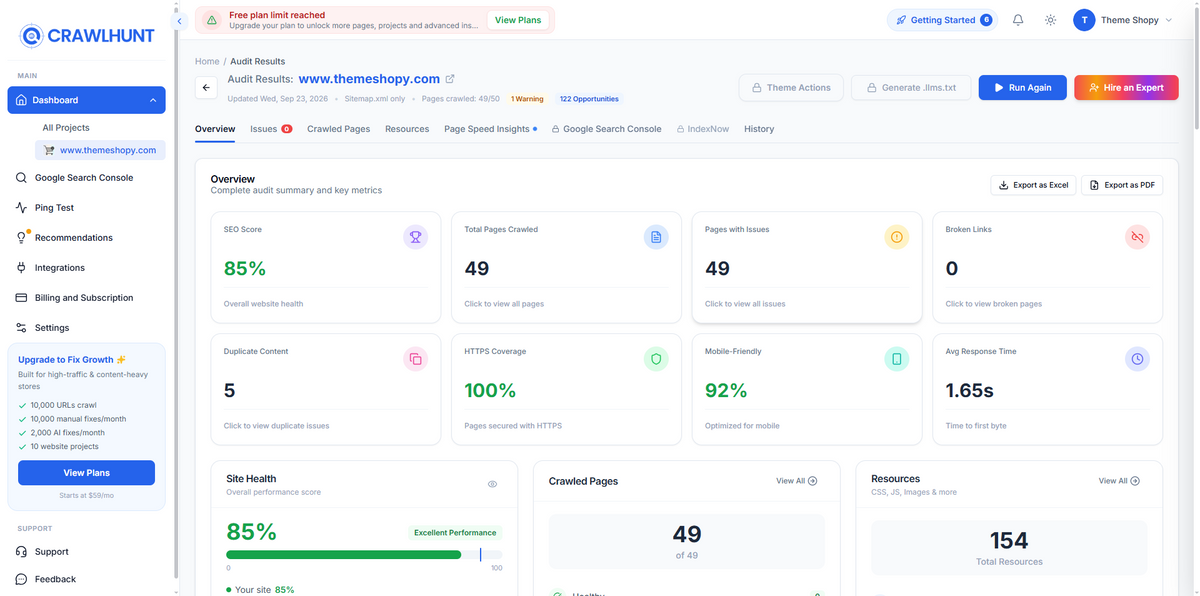Click the Duplicate Content copy icon

(415, 359)
